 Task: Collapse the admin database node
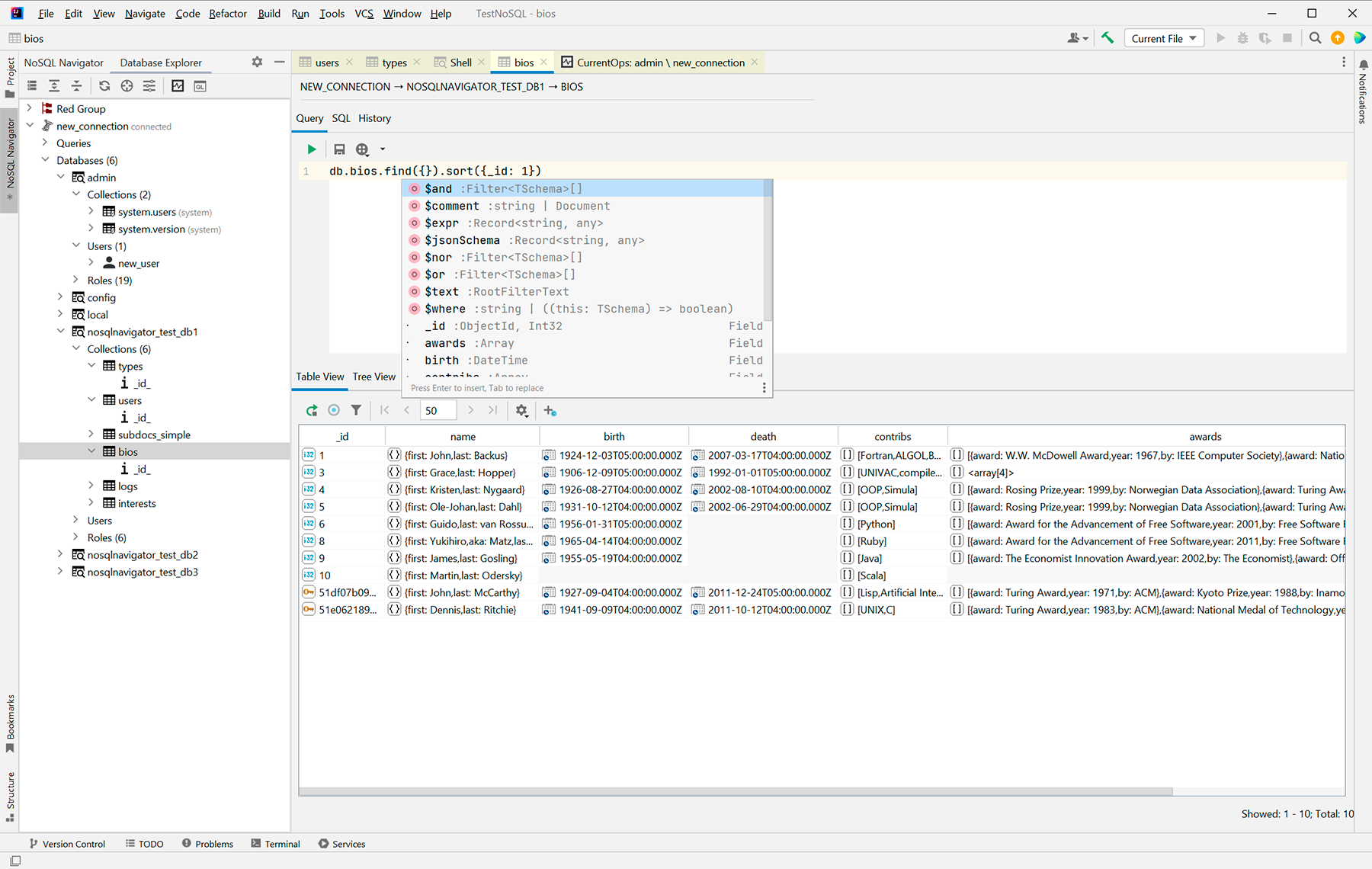(x=60, y=177)
